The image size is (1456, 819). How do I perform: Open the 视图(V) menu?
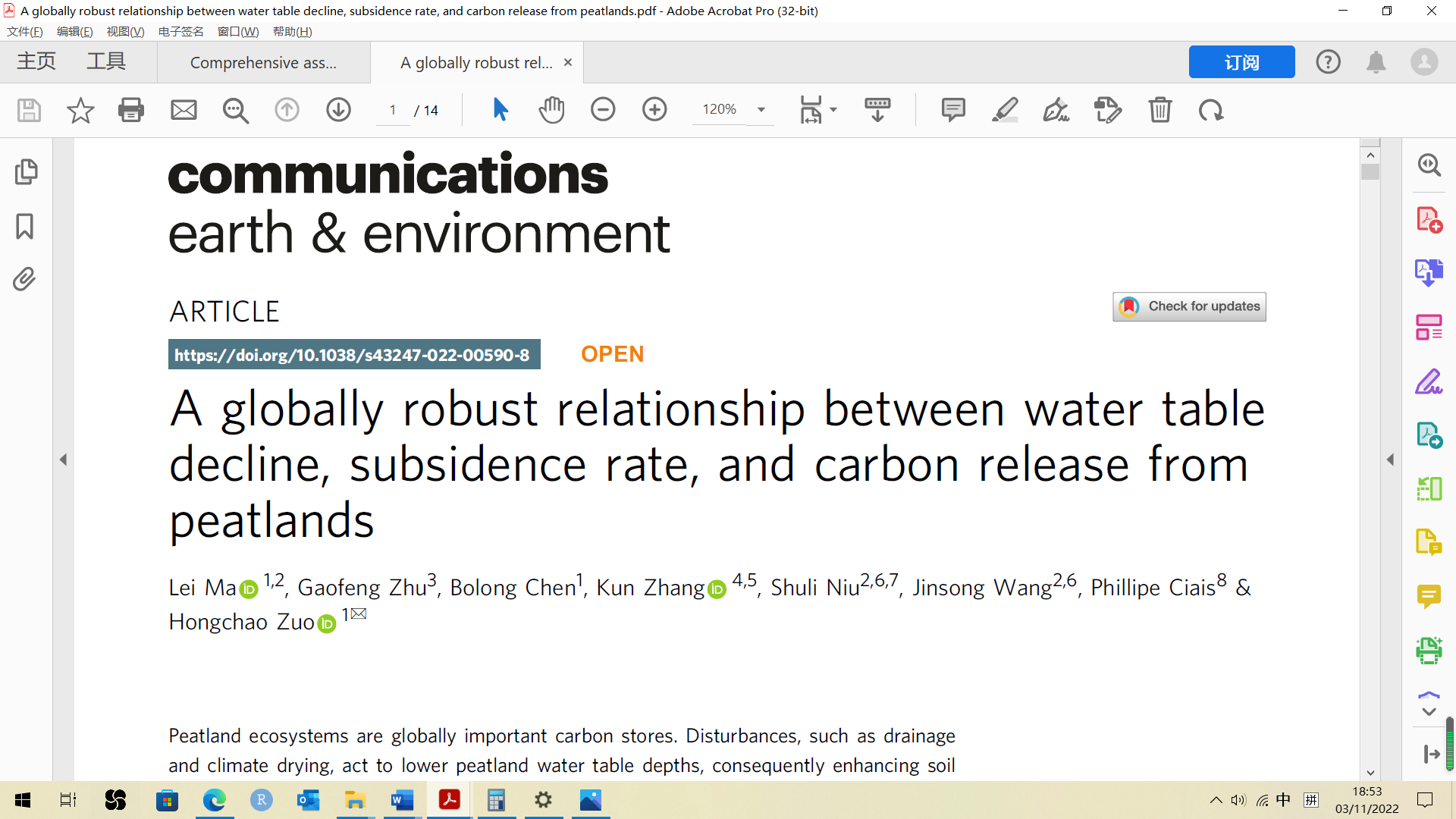(x=125, y=31)
